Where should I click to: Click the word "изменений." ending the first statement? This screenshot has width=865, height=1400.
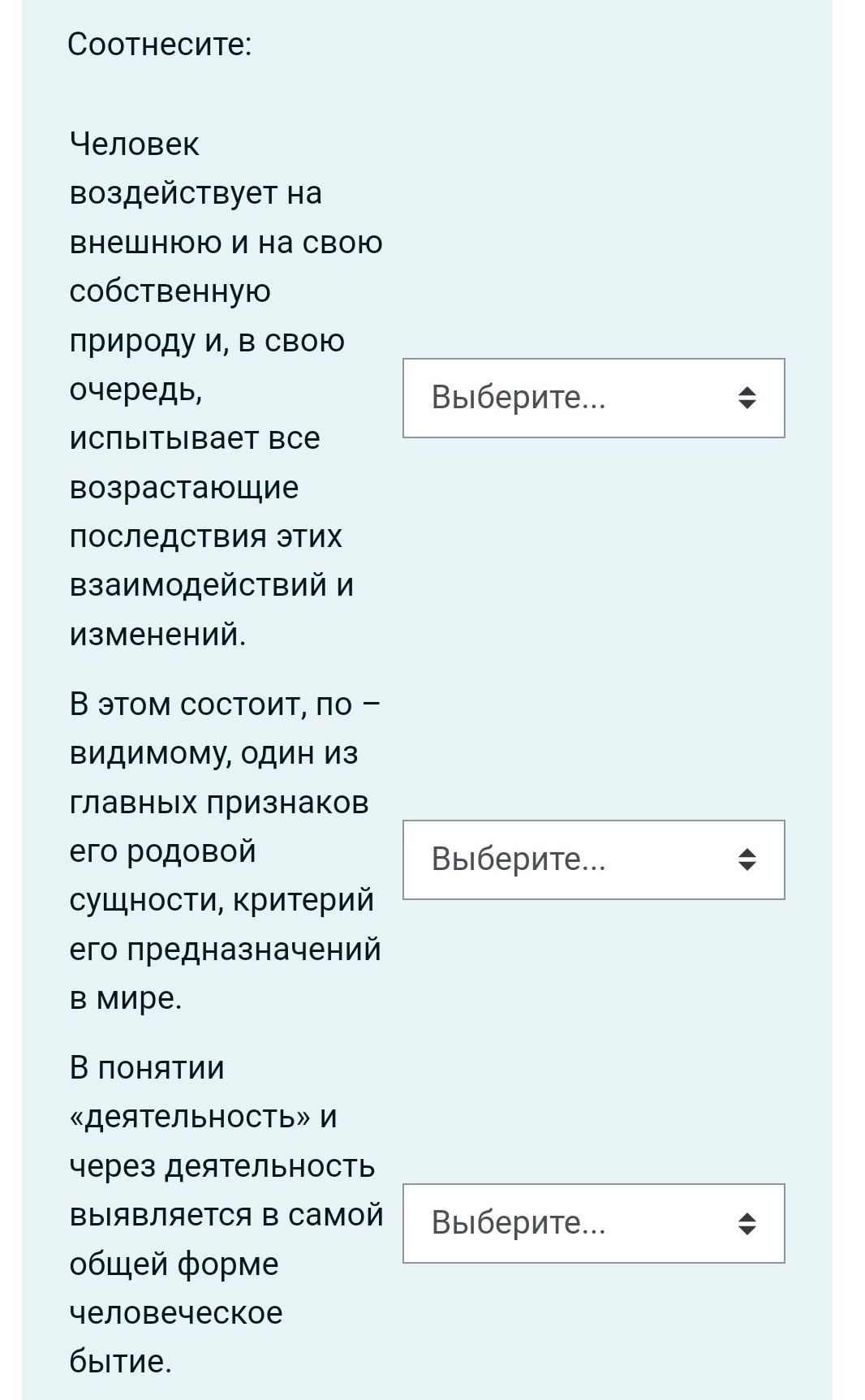coord(157,634)
